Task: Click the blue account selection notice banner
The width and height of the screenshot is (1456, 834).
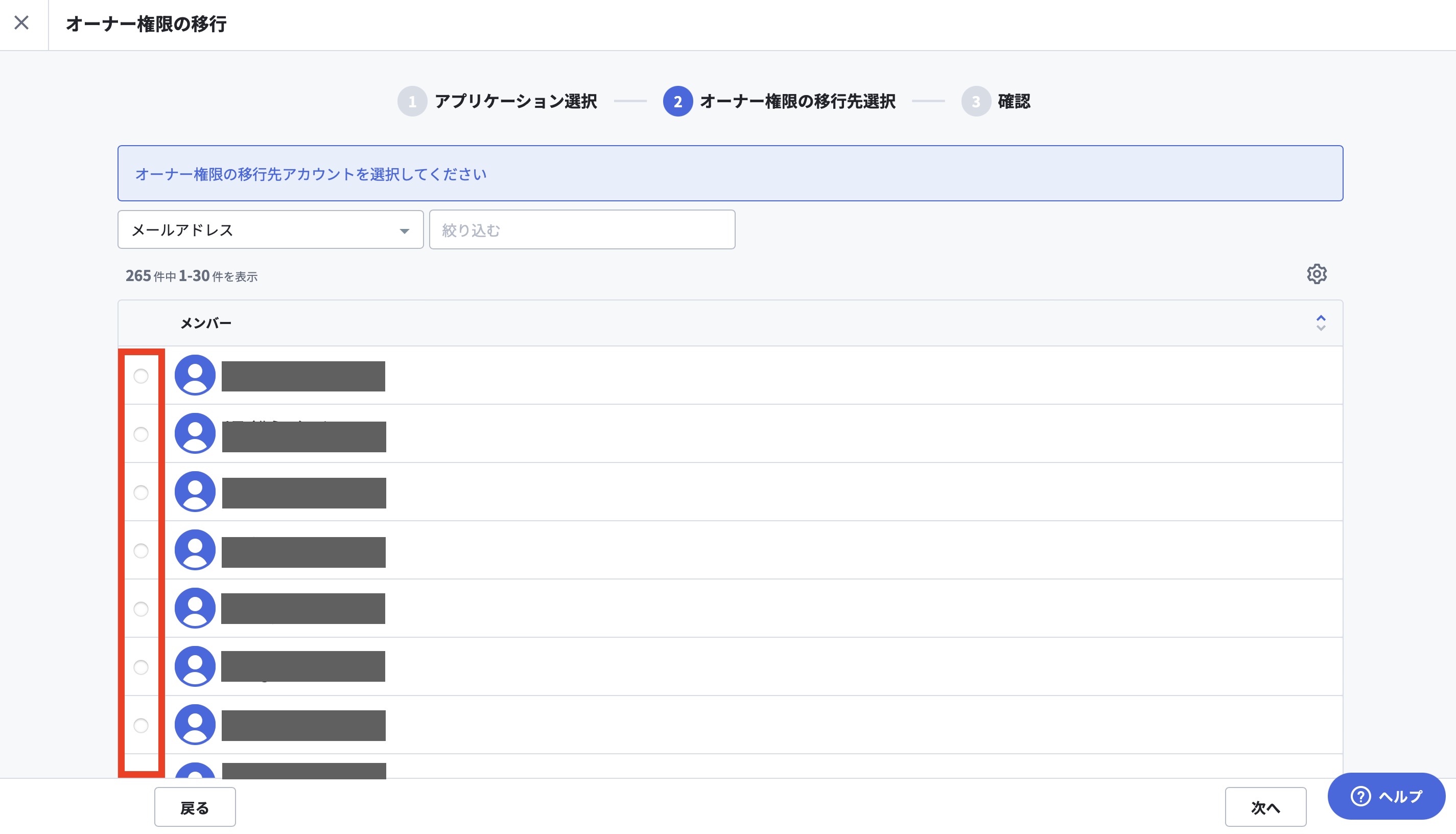Action: (730, 173)
